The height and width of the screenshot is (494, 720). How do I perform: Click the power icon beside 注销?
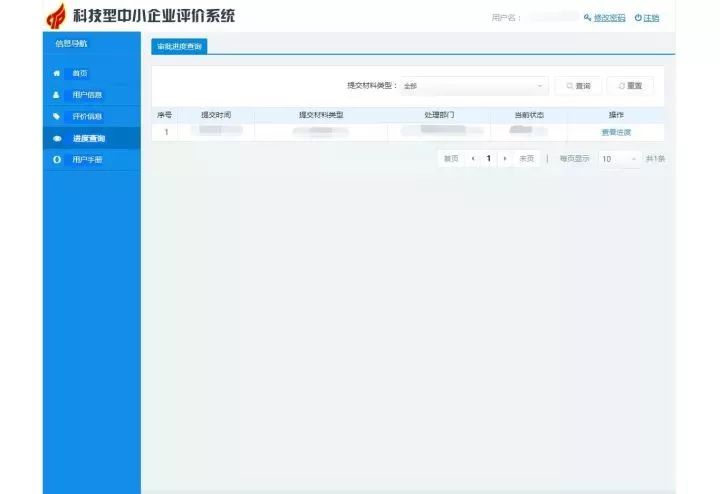pyautogui.click(x=638, y=18)
